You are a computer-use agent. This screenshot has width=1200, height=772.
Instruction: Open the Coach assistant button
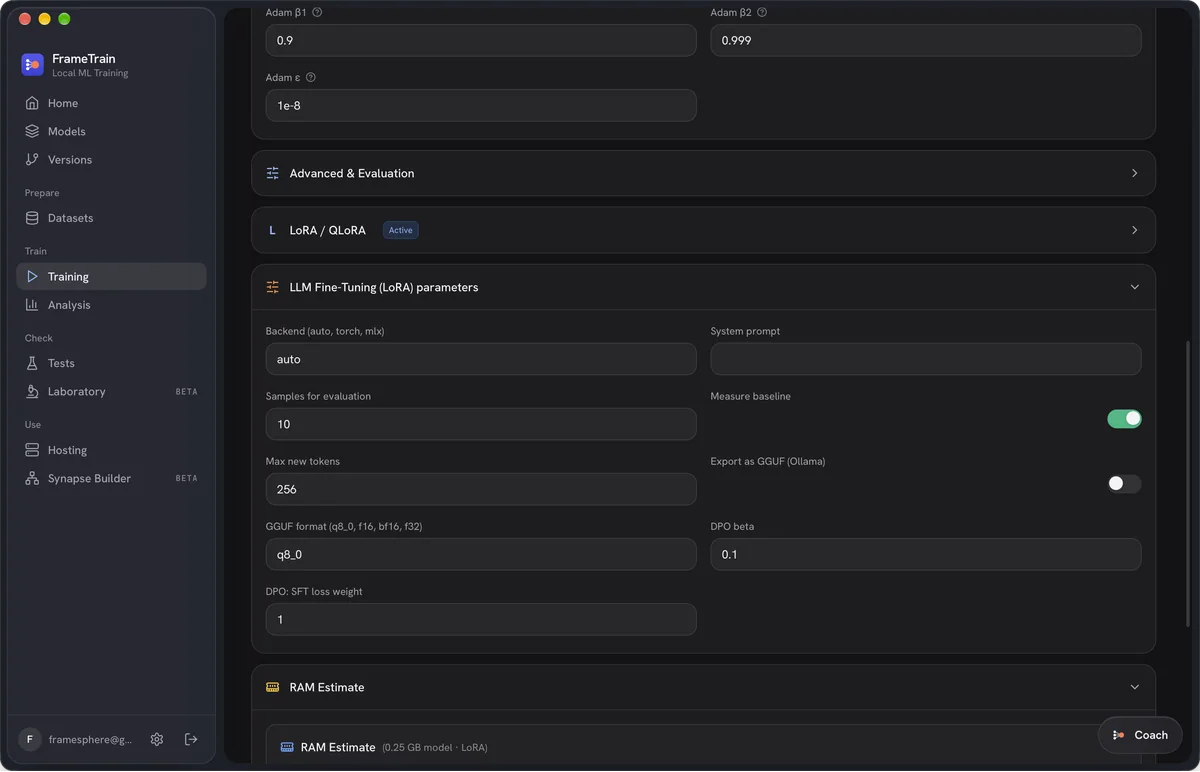[1139, 735]
